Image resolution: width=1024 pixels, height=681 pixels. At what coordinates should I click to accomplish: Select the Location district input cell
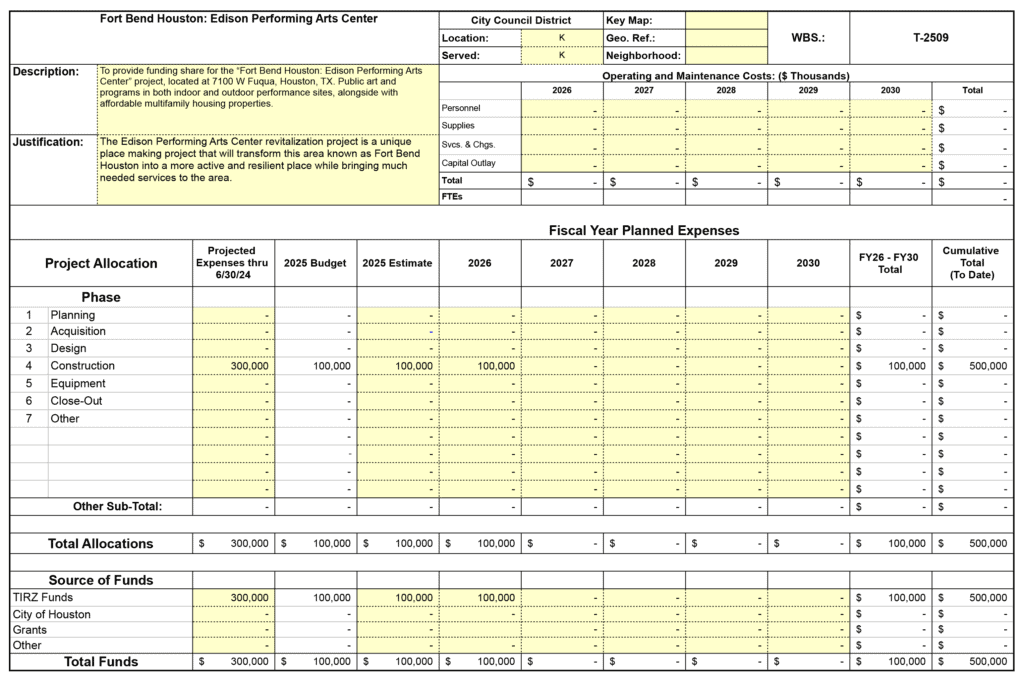pyautogui.click(x=561, y=38)
